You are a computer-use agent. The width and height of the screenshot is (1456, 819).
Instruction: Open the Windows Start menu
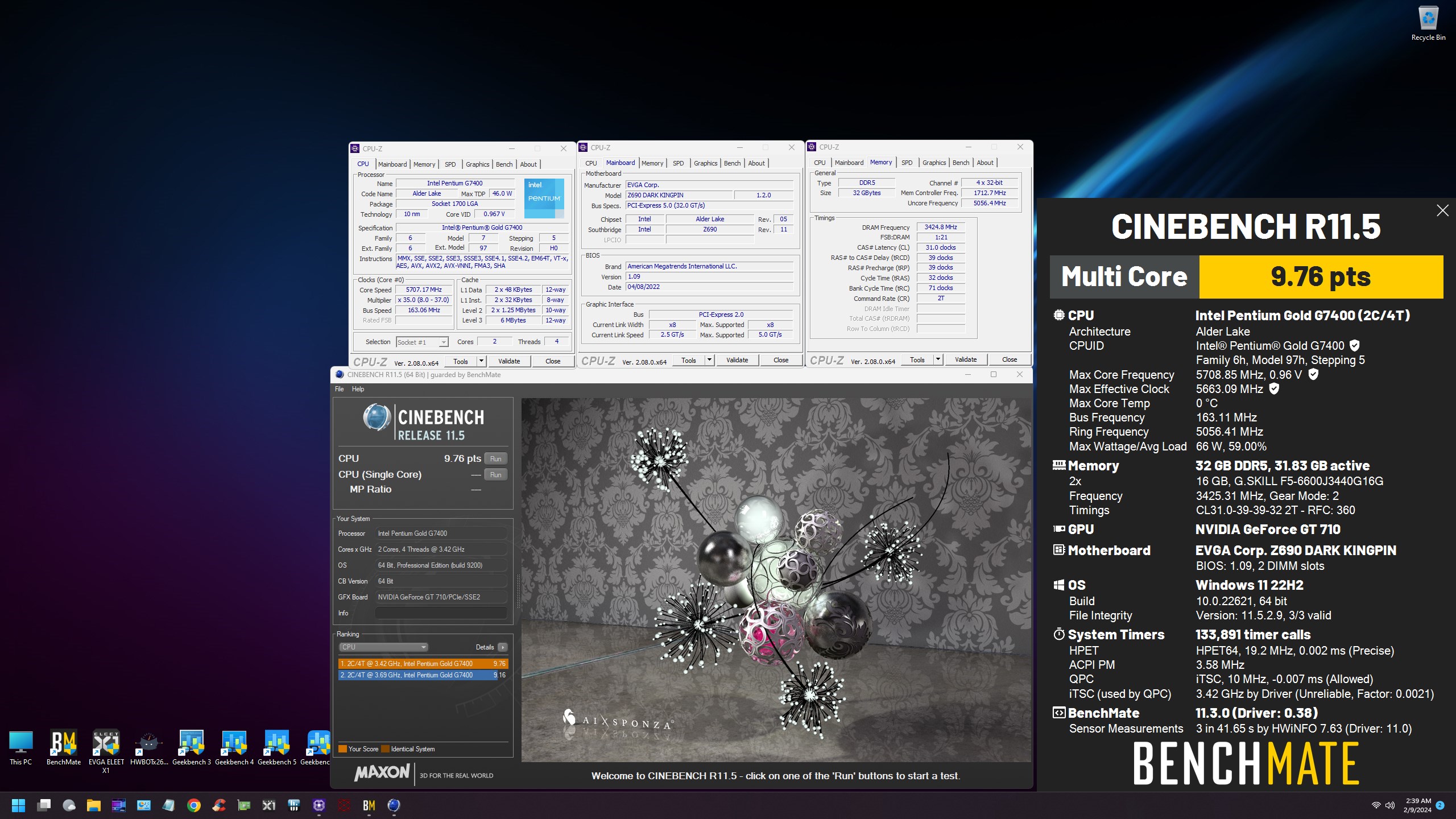point(19,805)
